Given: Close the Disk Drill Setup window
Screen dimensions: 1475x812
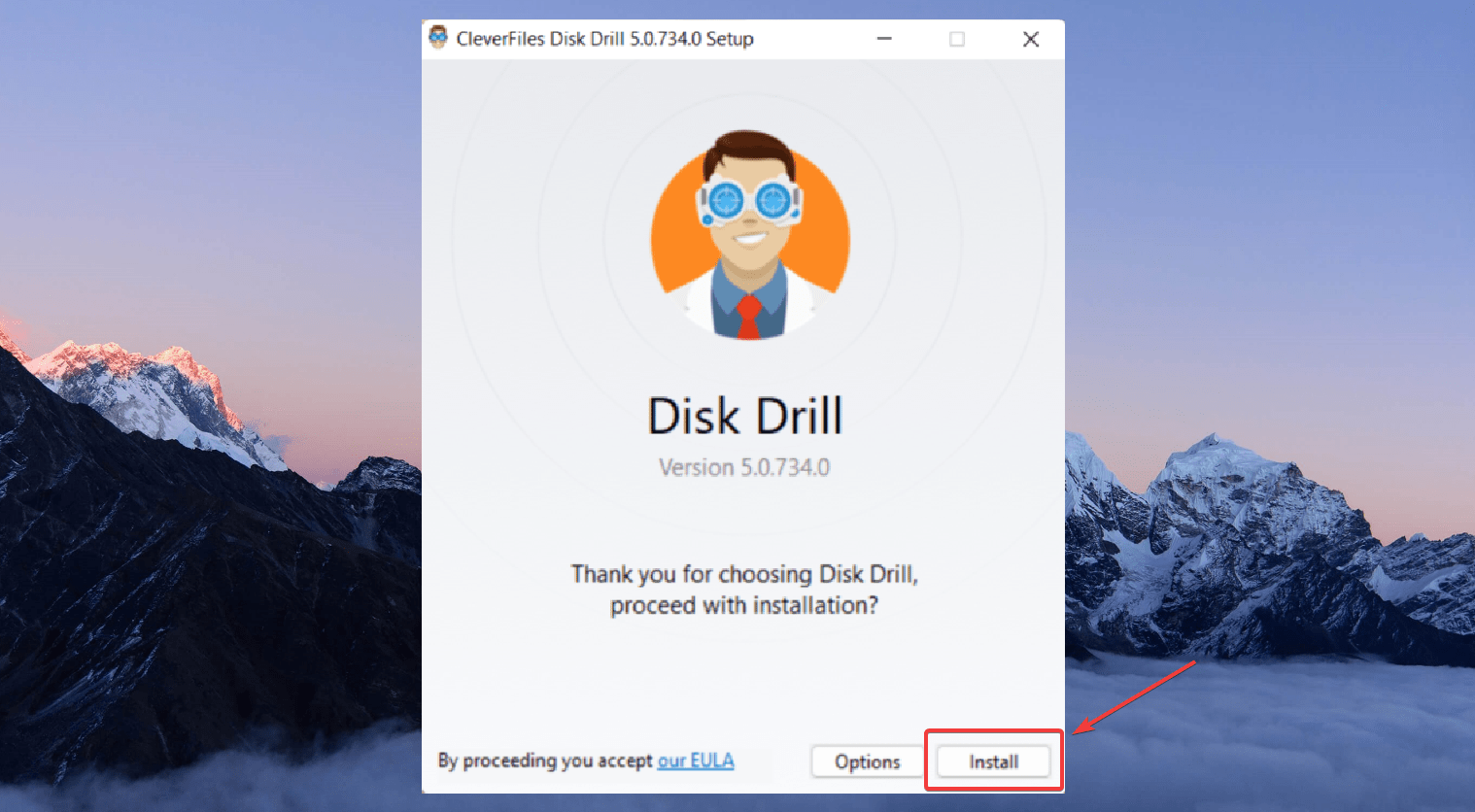Looking at the screenshot, I should tap(1031, 39).
